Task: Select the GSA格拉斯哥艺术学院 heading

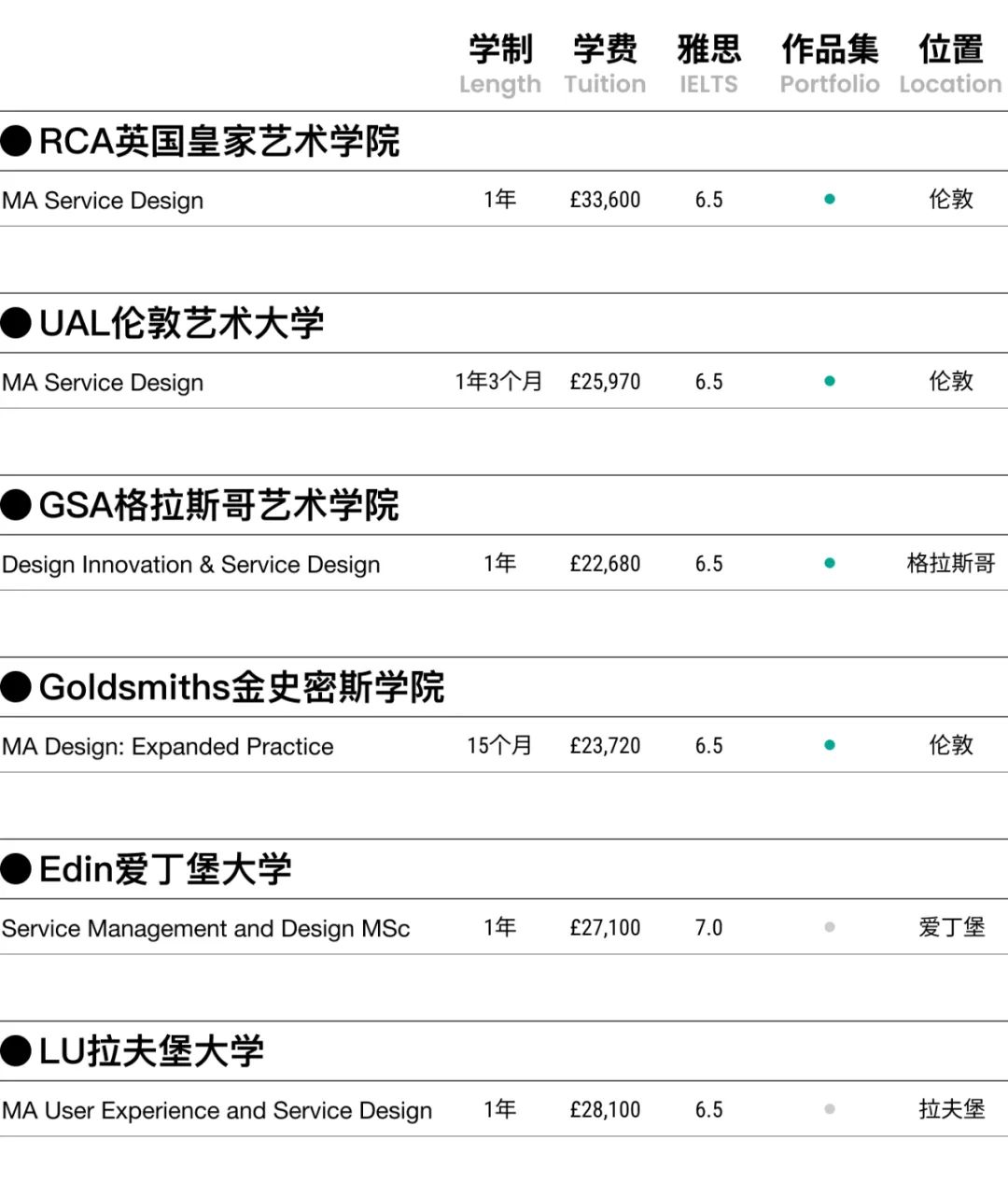Action: click(x=219, y=505)
